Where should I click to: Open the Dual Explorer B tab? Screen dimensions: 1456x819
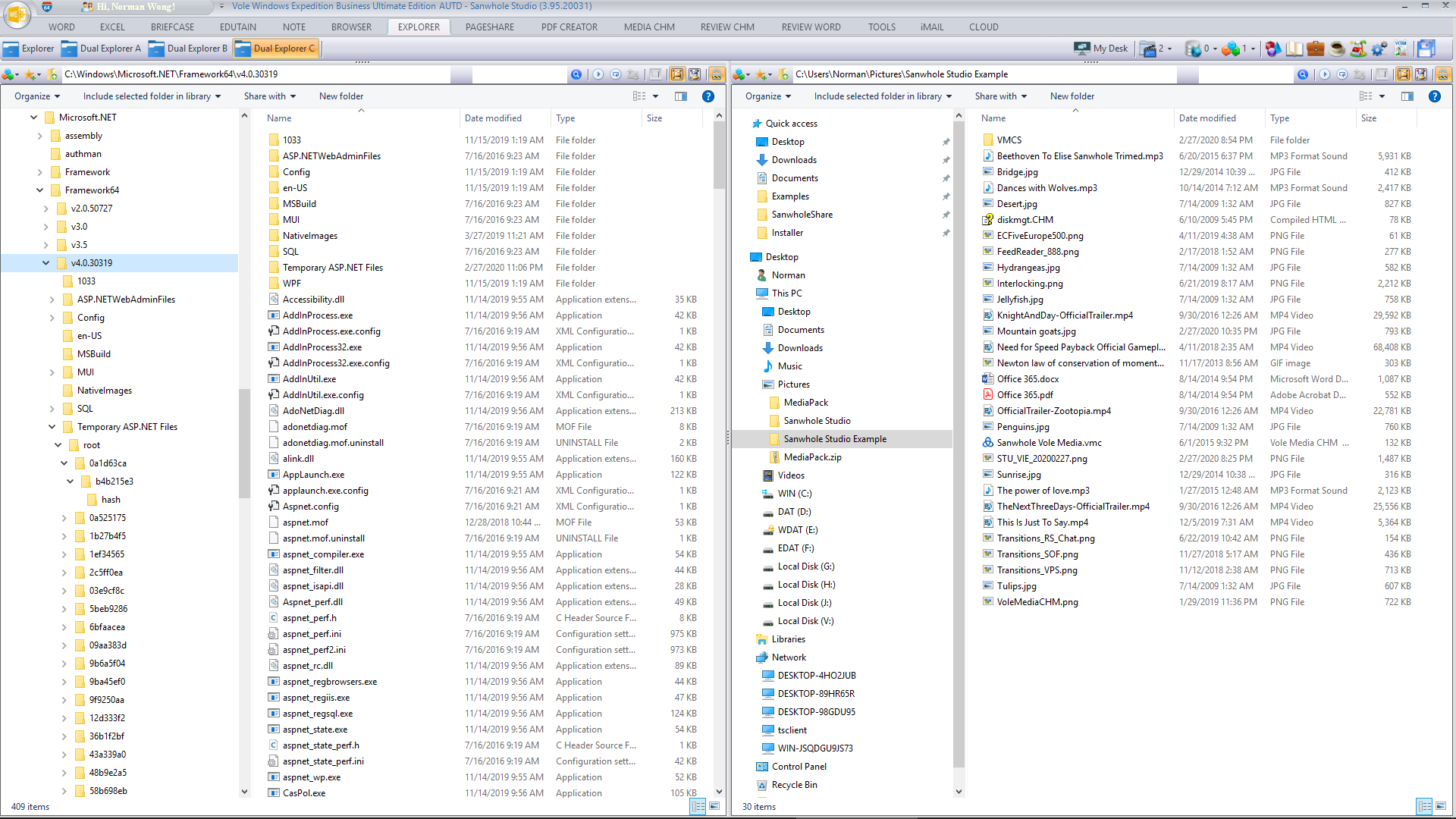tap(189, 49)
